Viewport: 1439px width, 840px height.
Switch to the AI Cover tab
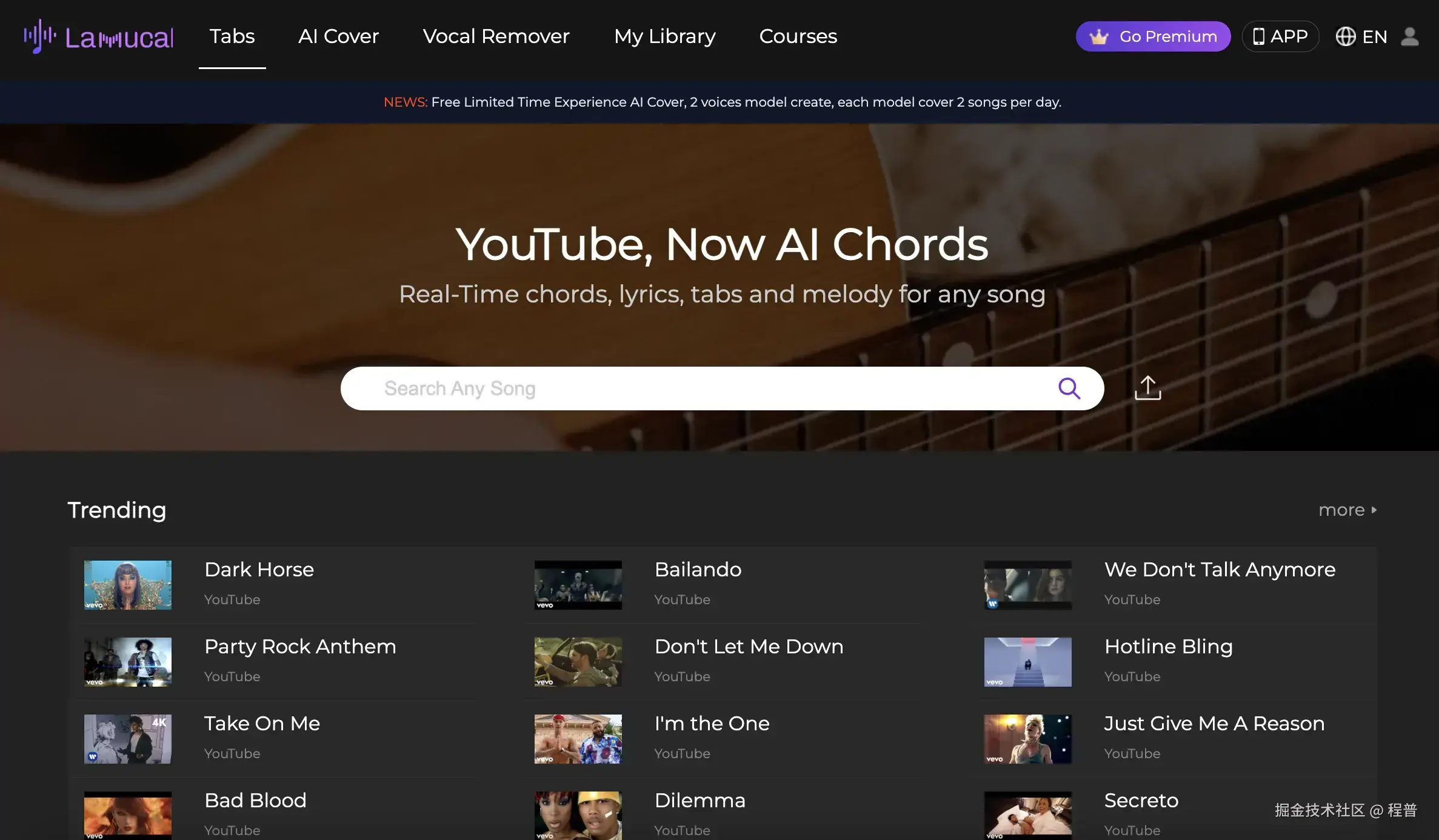[x=338, y=36]
